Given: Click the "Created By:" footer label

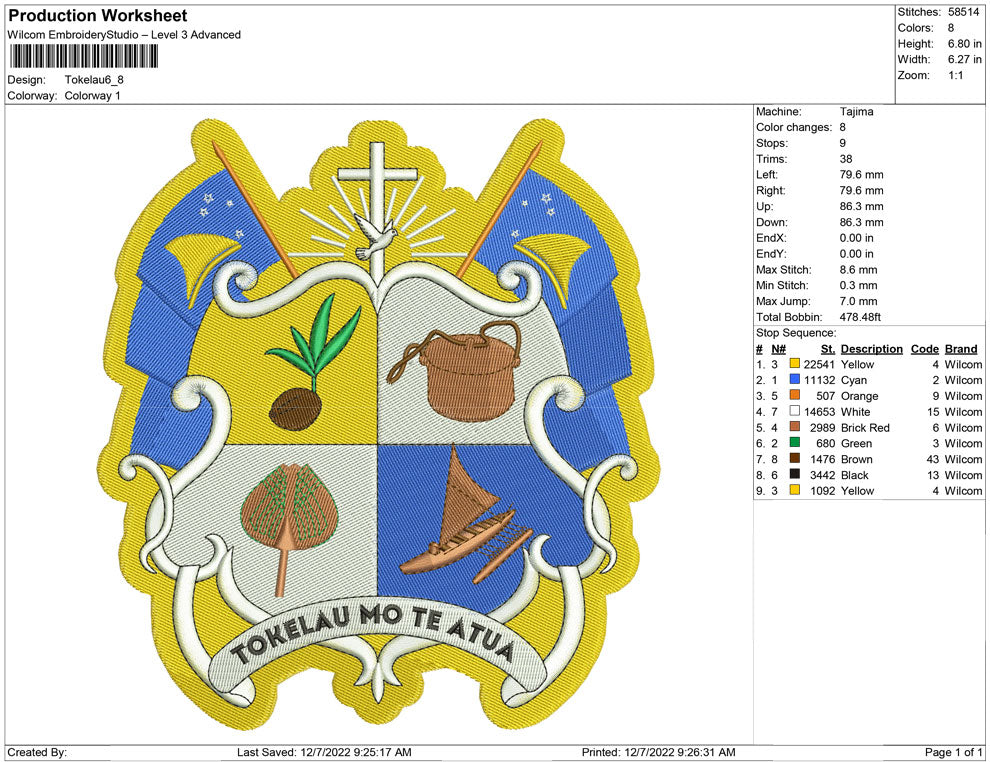Looking at the screenshot, I should [x=37, y=752].
